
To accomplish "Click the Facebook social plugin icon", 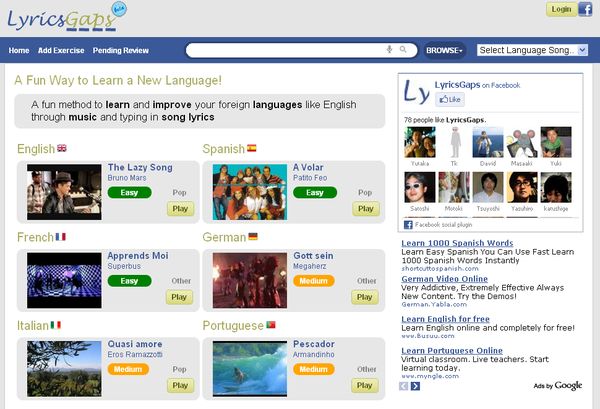I will [x=408, y=225].
